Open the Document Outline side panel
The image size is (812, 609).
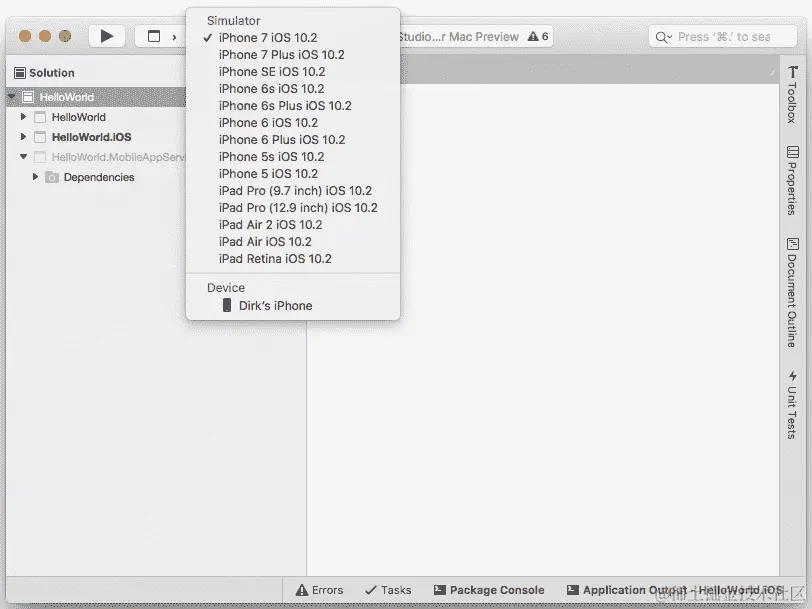(x=792, y=293)
